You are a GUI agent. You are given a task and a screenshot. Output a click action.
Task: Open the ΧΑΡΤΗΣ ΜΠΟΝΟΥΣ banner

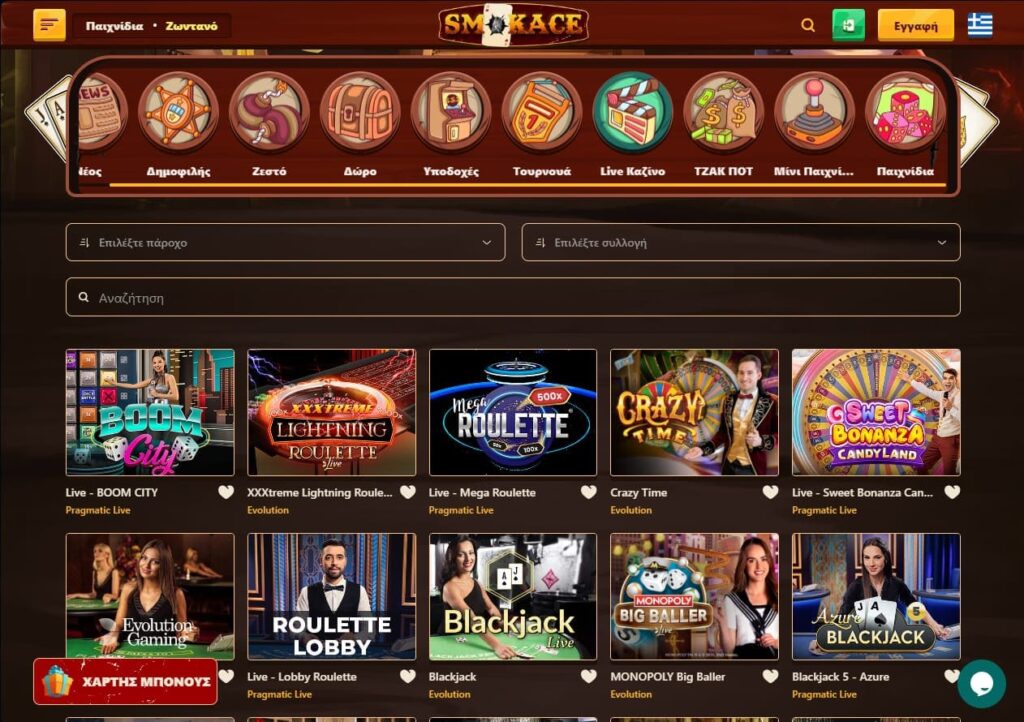(125, 682)
